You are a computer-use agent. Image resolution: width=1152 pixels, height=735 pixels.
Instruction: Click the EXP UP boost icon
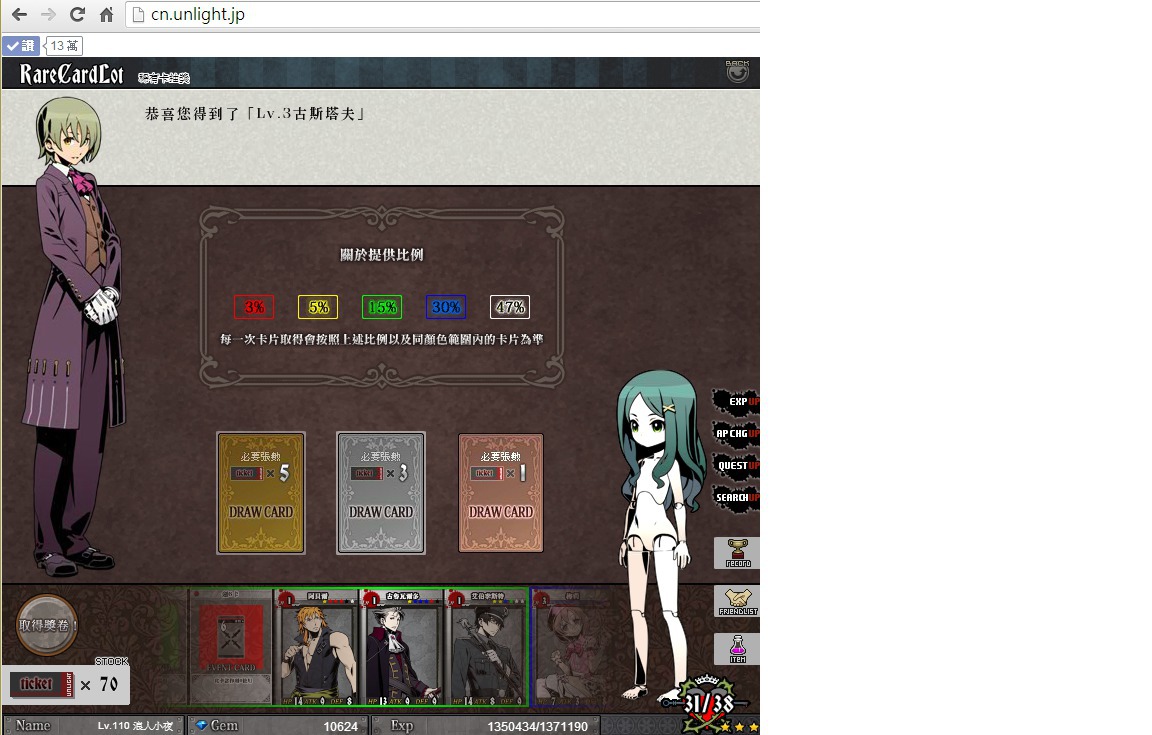pos(736,401)
